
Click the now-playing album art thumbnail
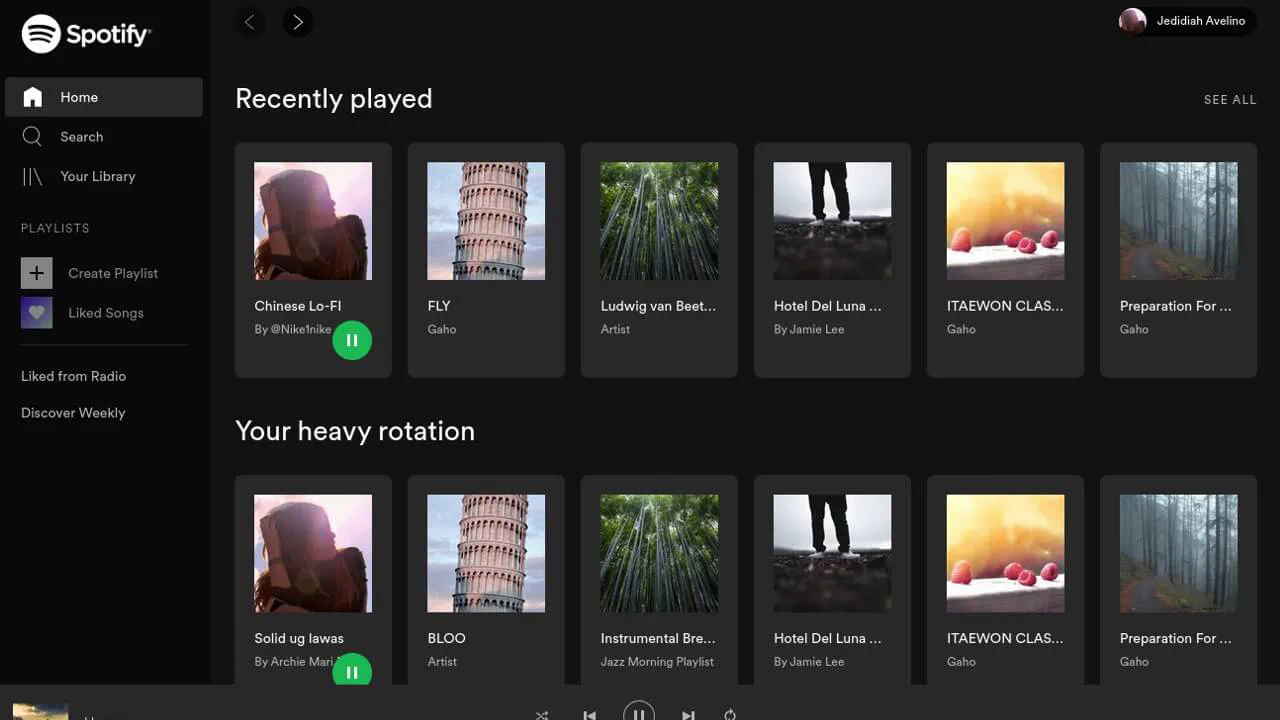click(x=40, y=712)
